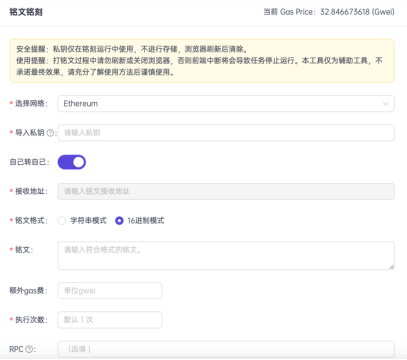The image size is (407, 360).
Task: Click the 自己转自己 label text
Action: [29, 162]
